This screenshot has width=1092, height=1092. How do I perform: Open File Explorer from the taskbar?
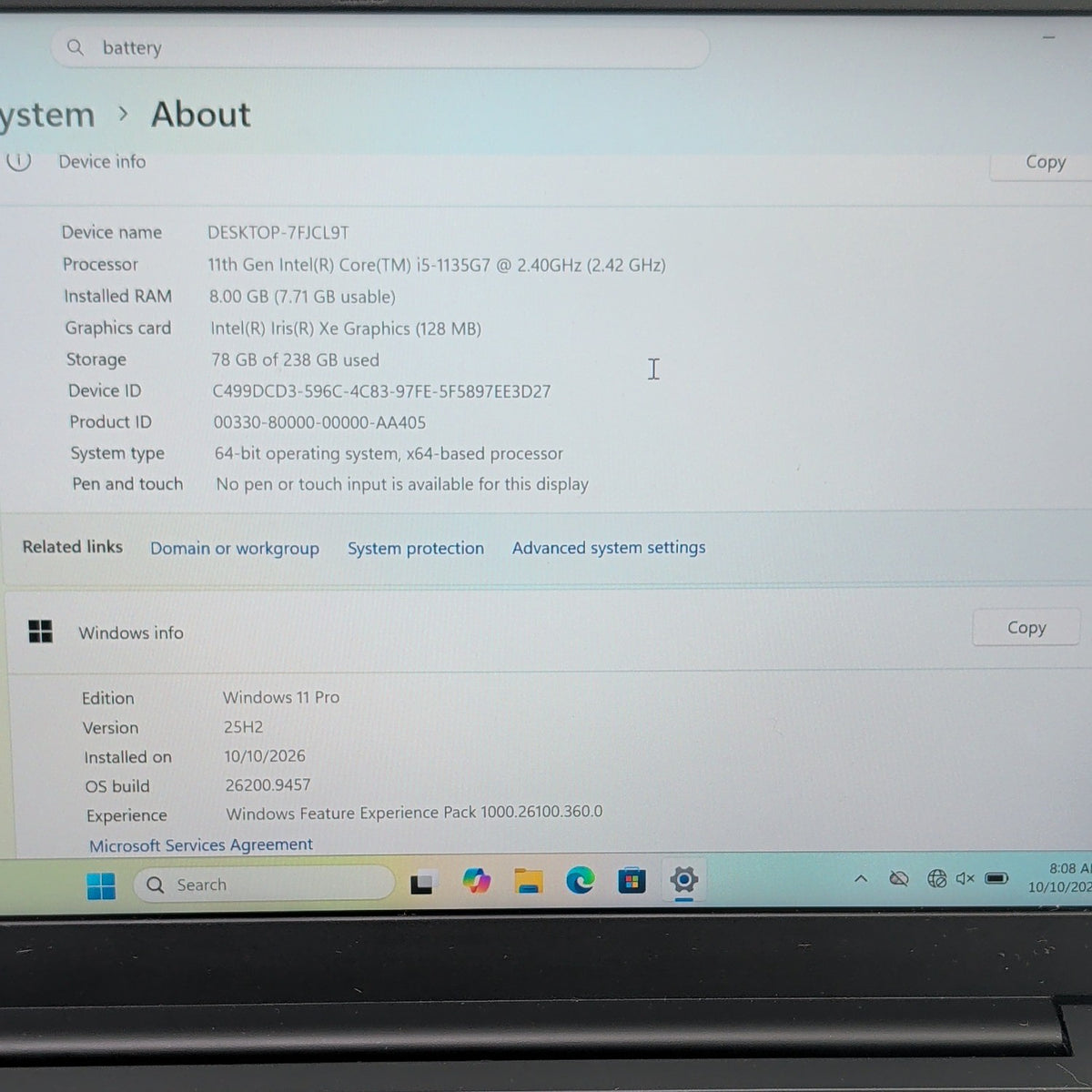coord(529,881)
